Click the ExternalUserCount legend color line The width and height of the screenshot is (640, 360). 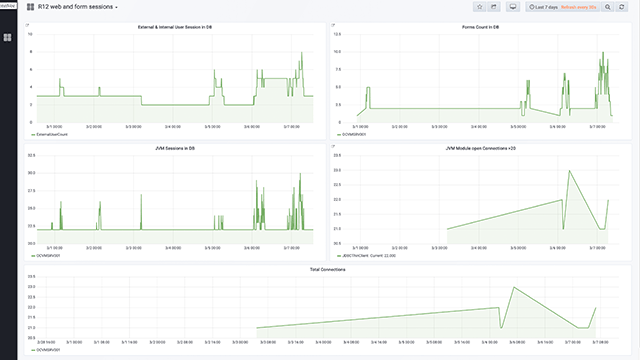point(33,134)
